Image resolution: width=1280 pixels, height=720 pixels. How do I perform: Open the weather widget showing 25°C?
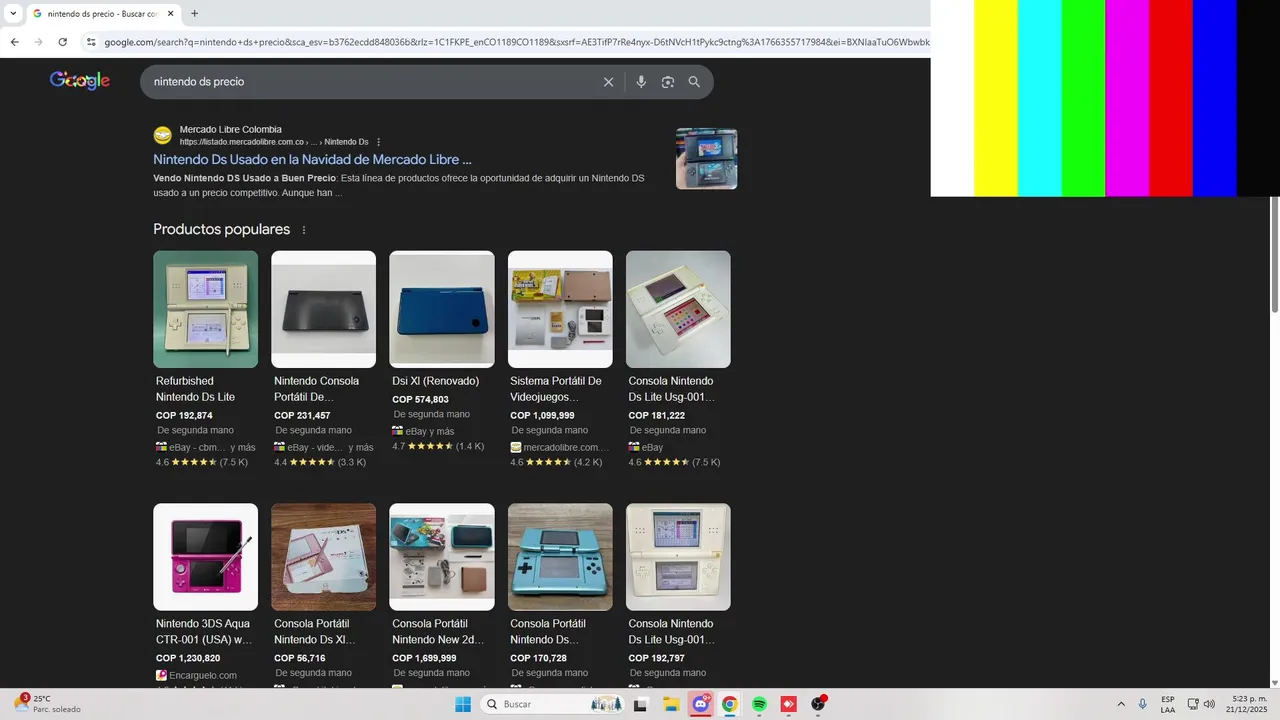pyautogui.click(x=48, y=704)
